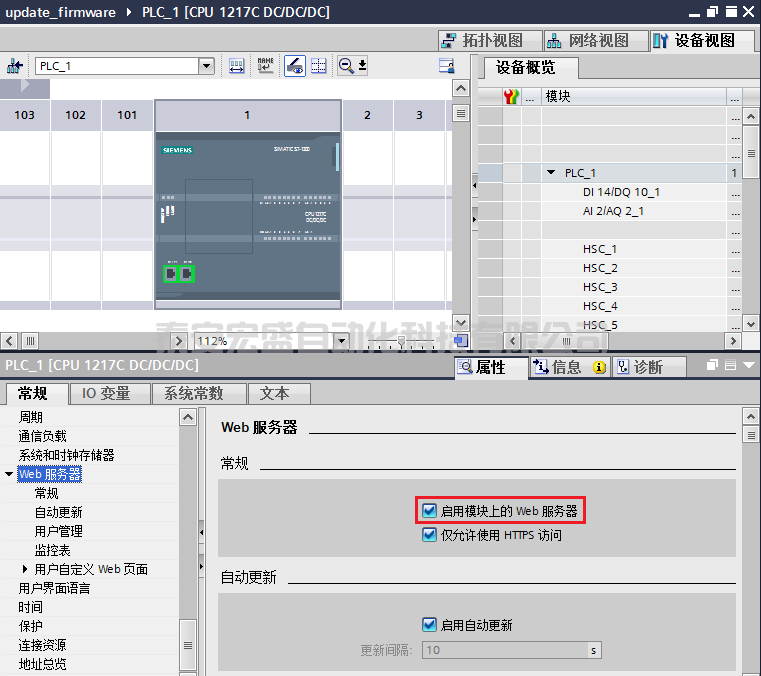
Task: Click the NAME module labels icon
Action: pyautogui.click(x=265, y=66)
